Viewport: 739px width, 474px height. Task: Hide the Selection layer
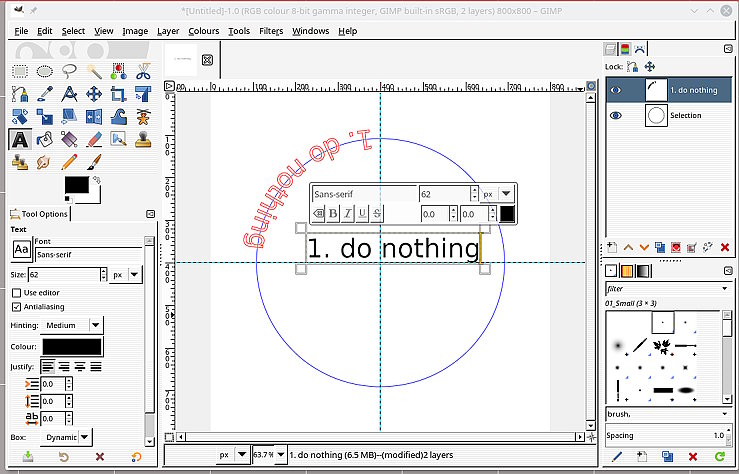[x=616, y=115]
